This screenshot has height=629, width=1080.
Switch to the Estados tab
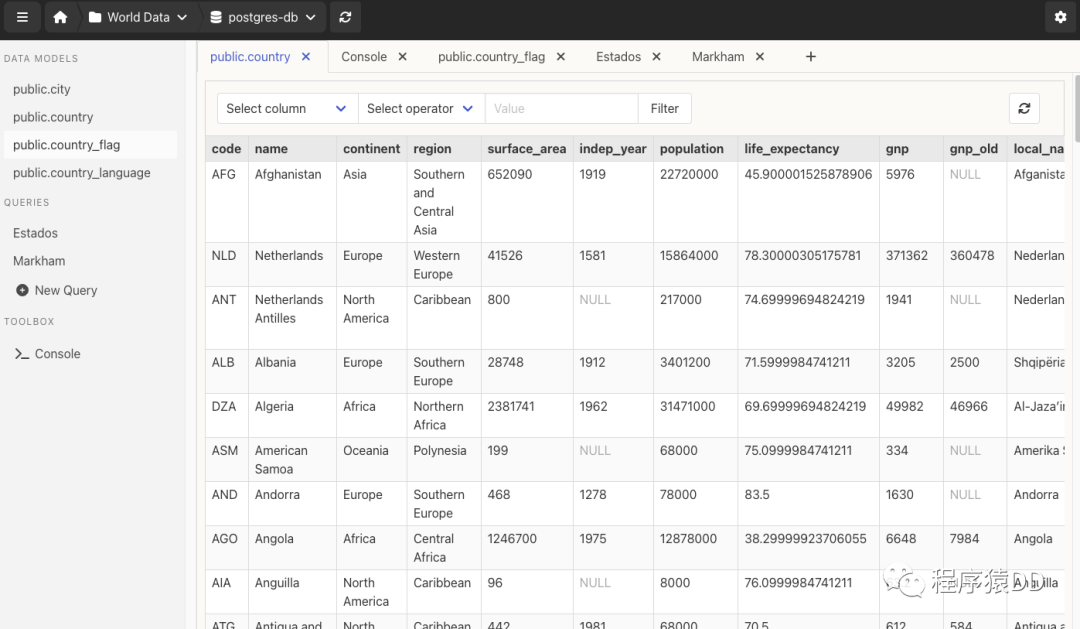coord(618,56)
